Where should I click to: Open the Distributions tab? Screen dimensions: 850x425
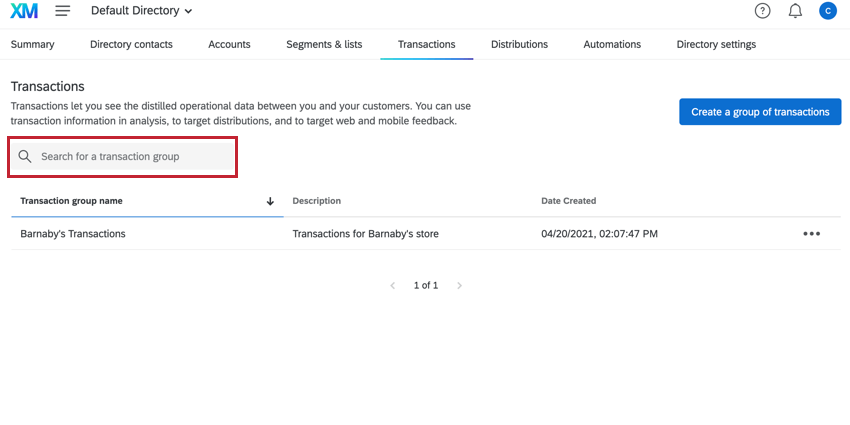click(519, 44)
